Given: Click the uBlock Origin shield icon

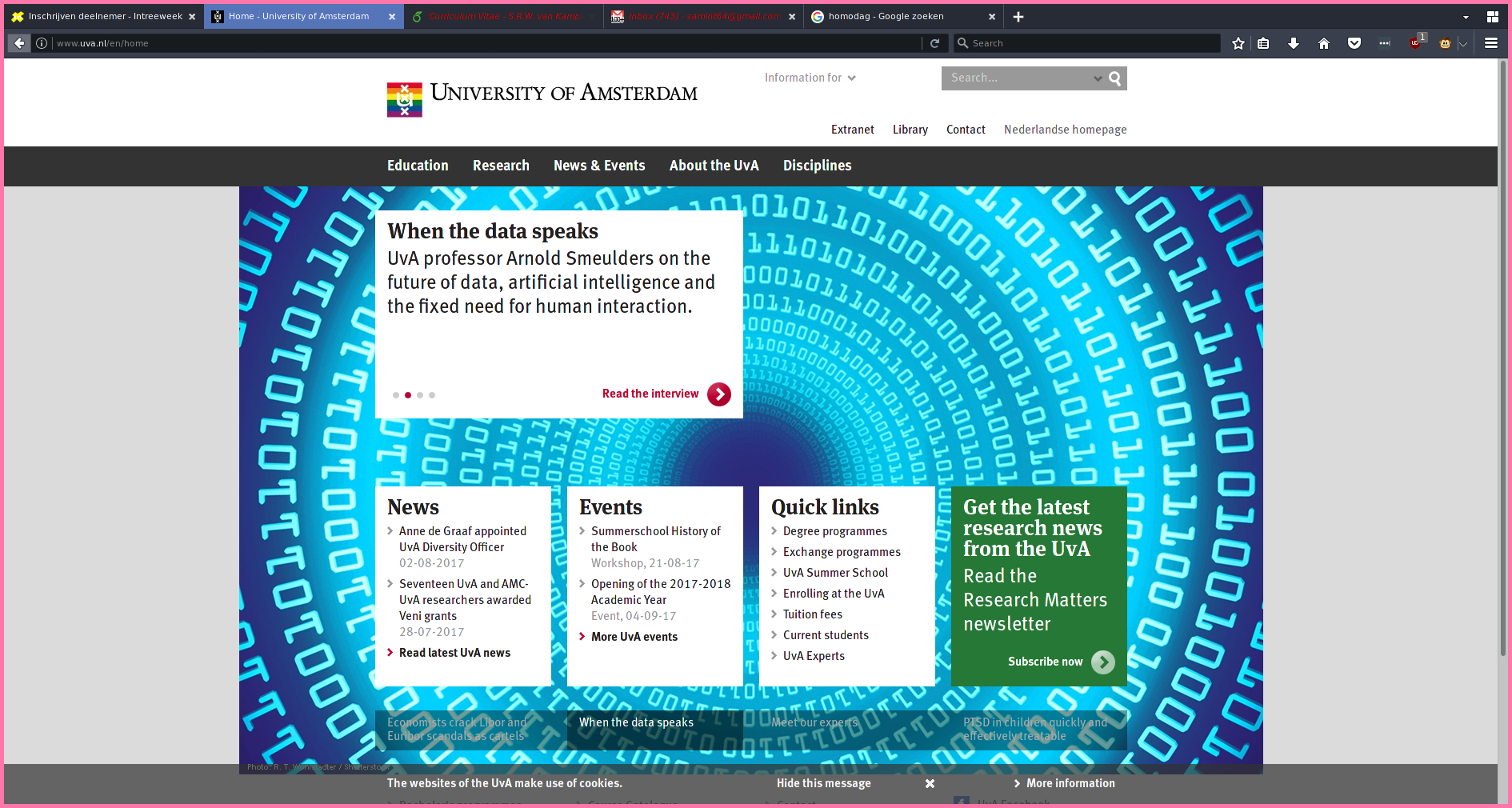Looking at the screenshot, I should click(1415, 43).
